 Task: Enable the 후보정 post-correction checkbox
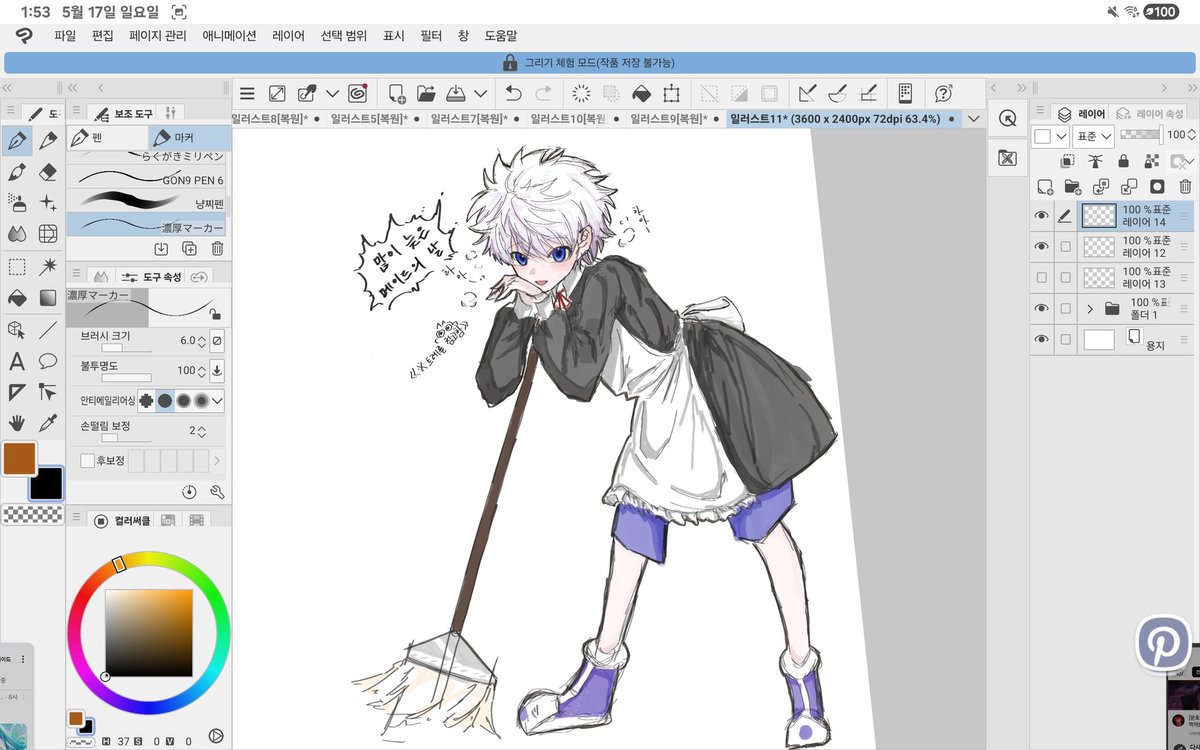point(87,461)
